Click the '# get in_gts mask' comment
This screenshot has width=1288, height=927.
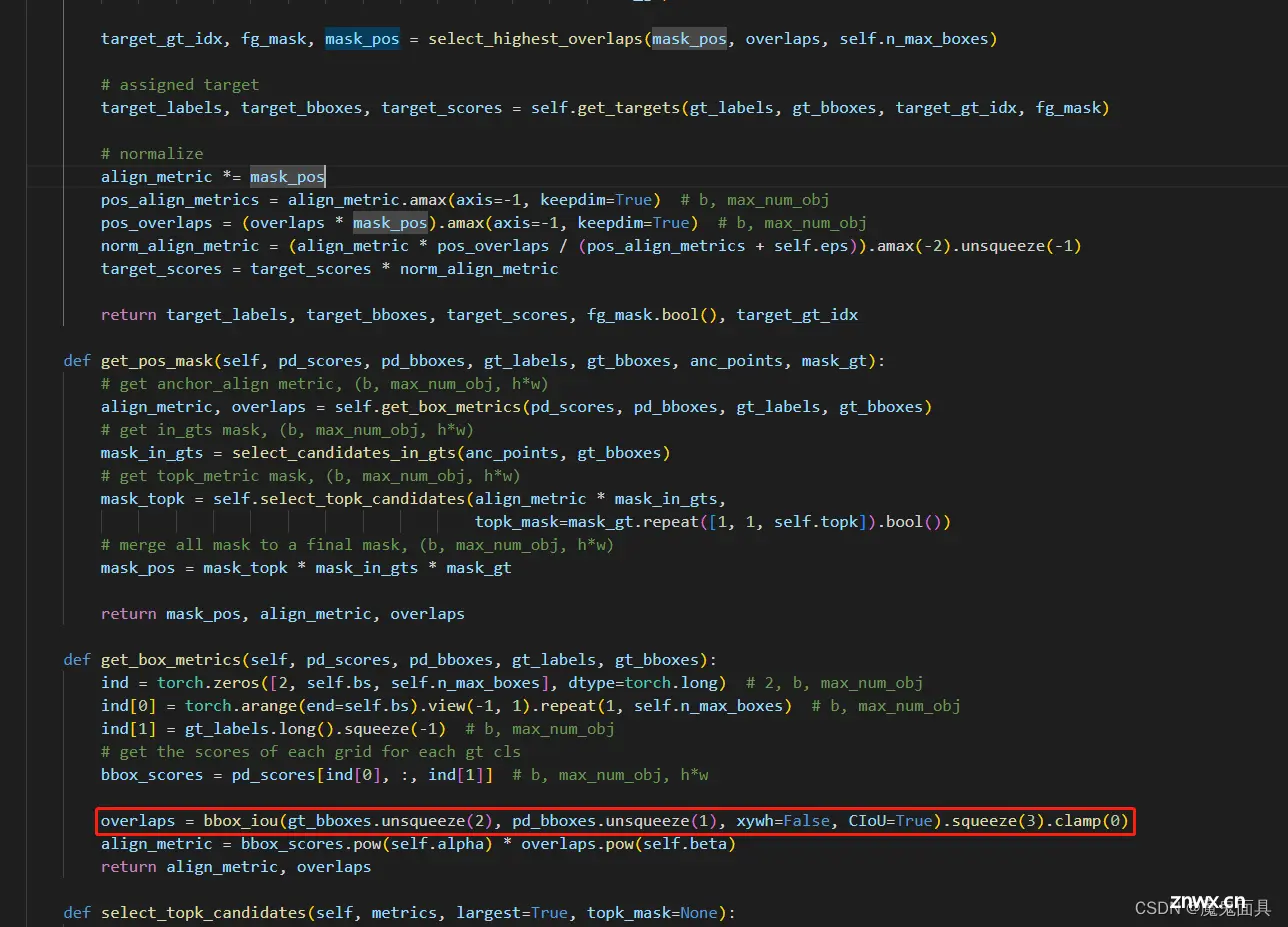(287, 430)
